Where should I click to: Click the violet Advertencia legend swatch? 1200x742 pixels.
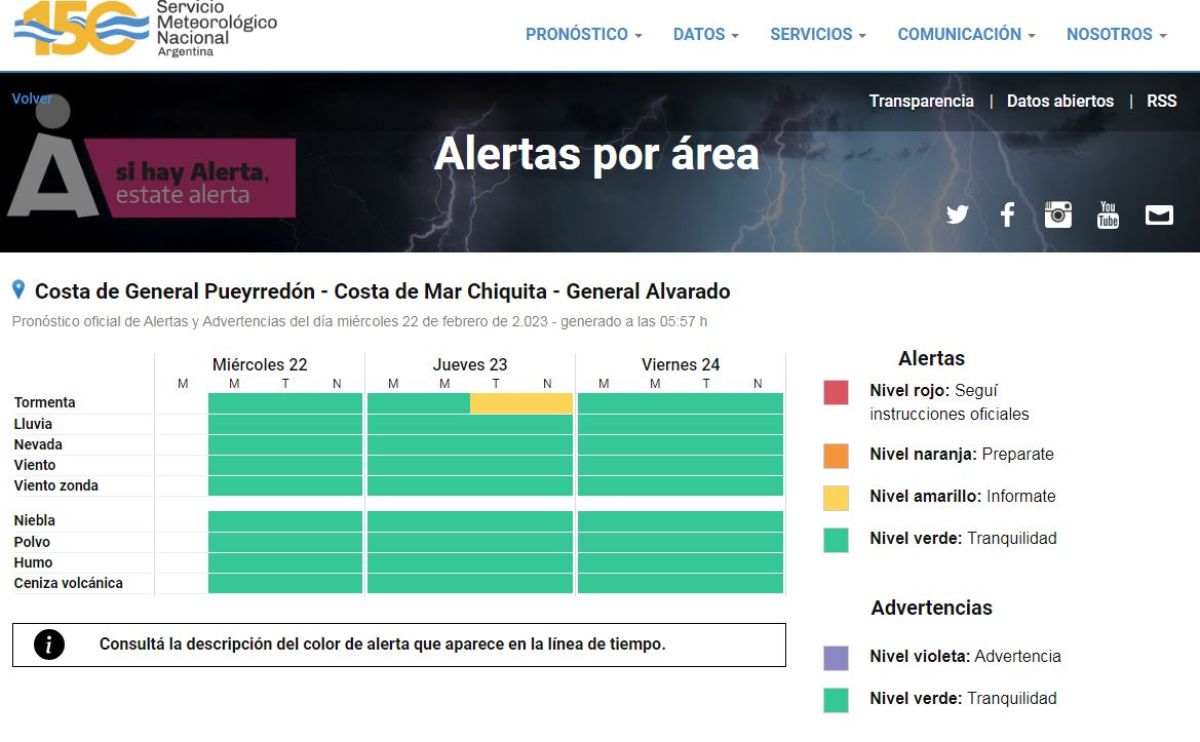pyautogui.click(x=836, y=657)
